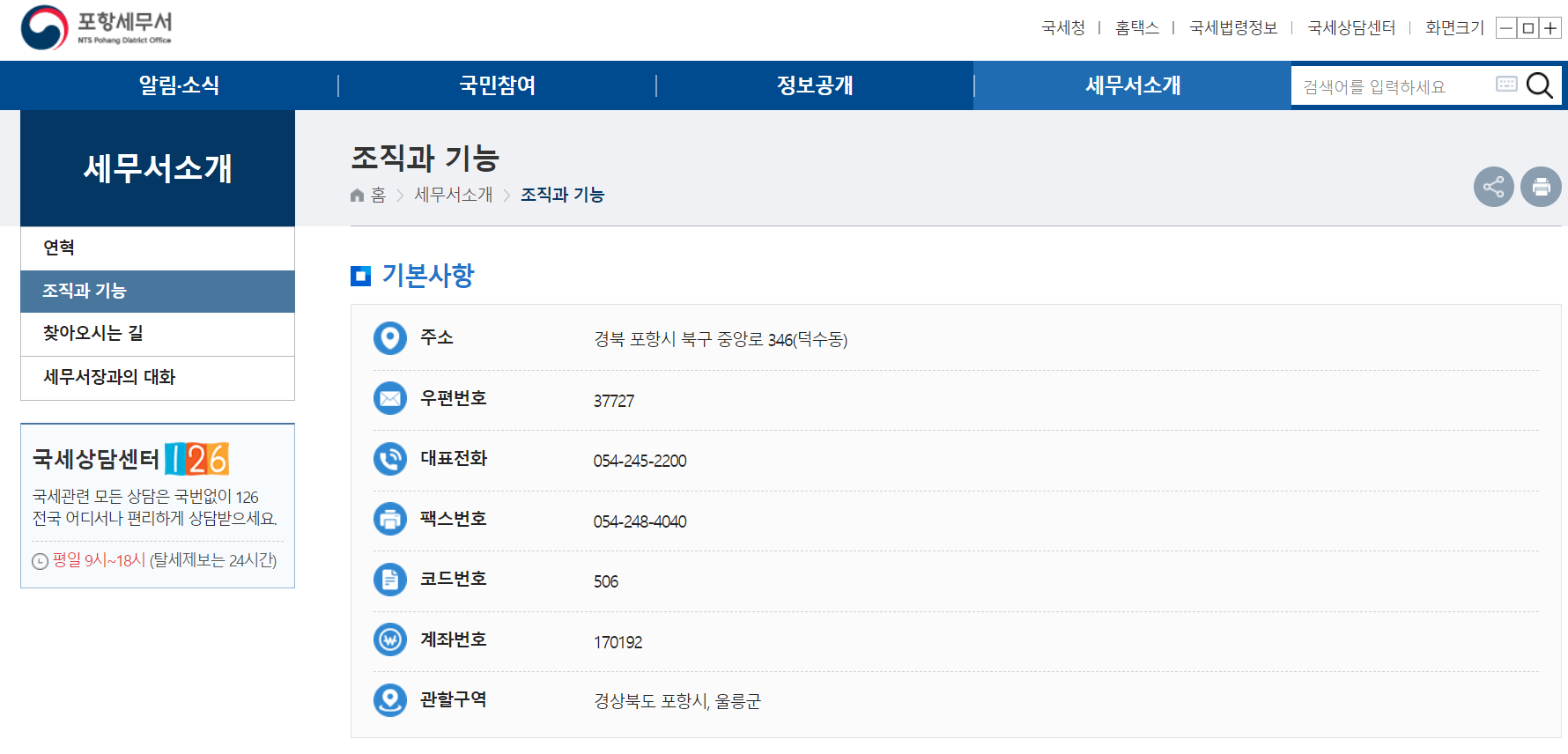Click the fax number 054-248-4040
The width and height of the screenshot is (1568, 754).
click(x=640, y=521)
